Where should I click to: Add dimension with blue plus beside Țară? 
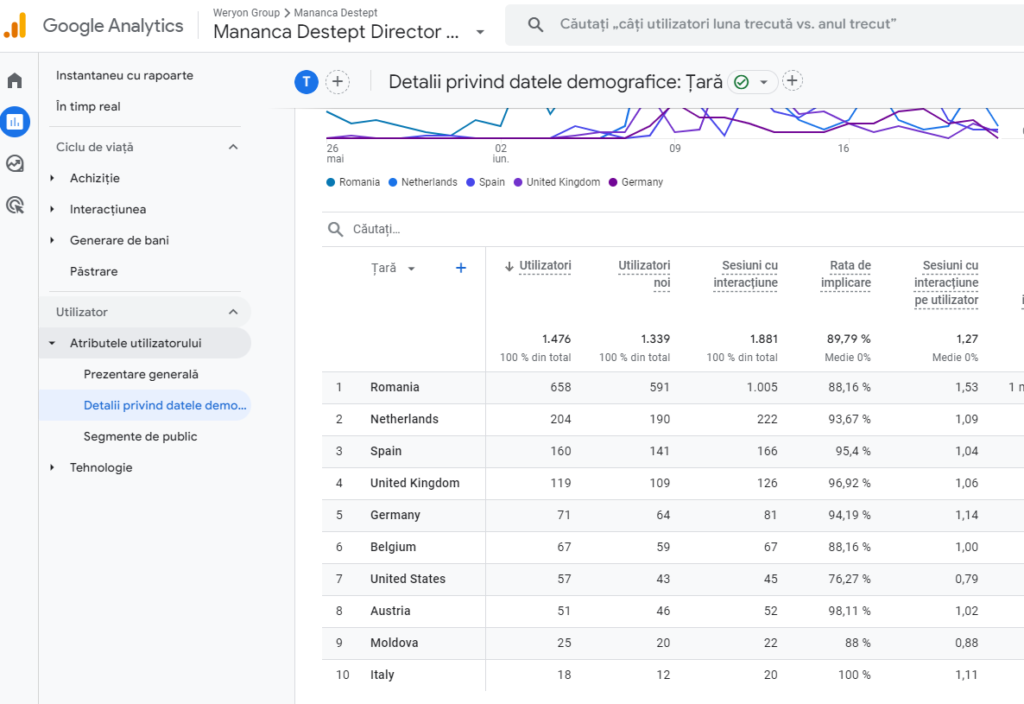click(x=461, y=268)
